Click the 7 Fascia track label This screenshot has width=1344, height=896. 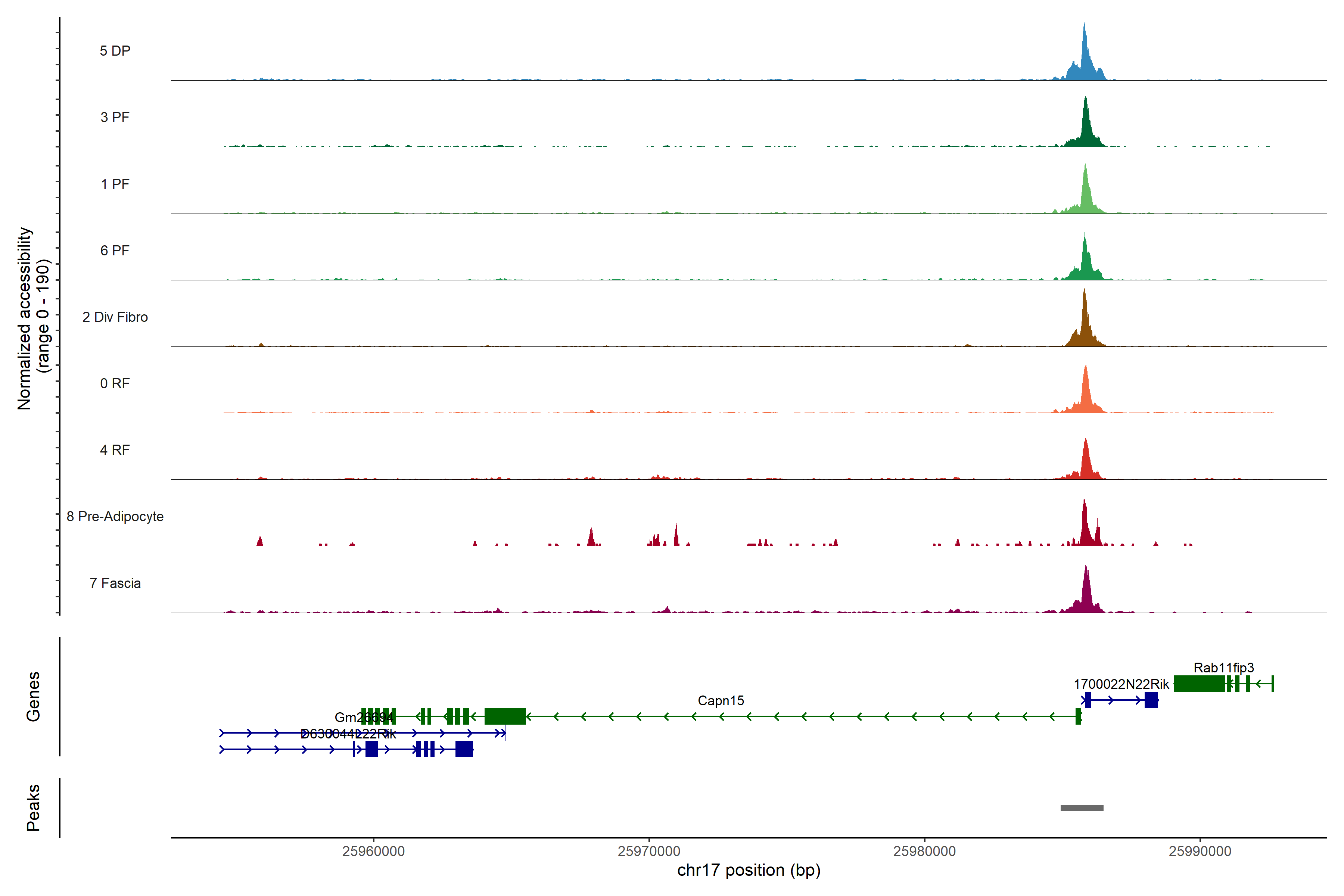[115, 584]
